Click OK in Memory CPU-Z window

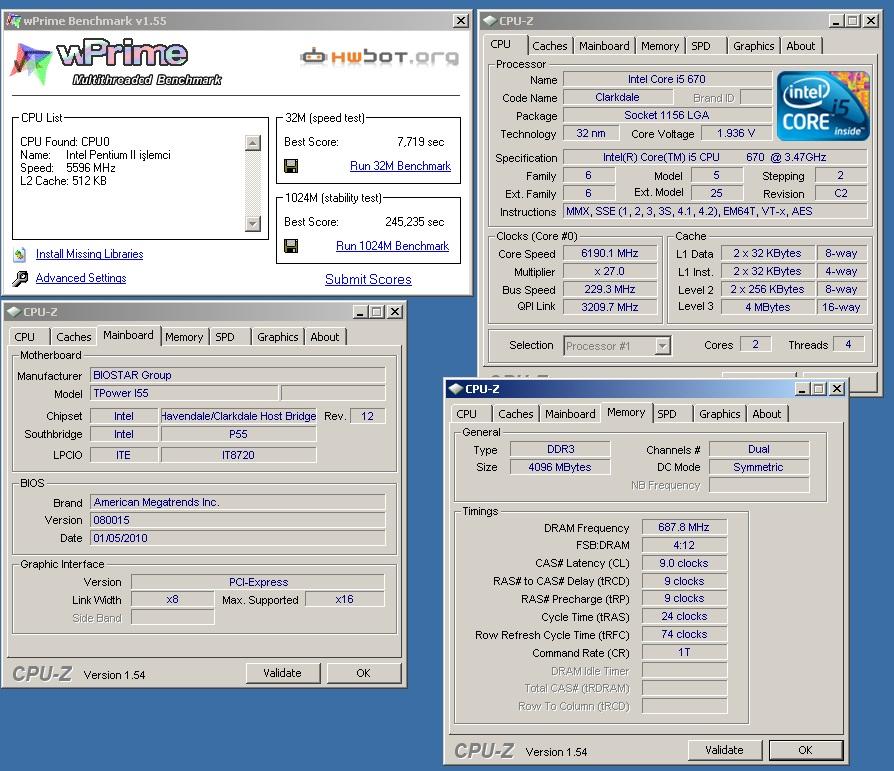[x=805, y=750]
